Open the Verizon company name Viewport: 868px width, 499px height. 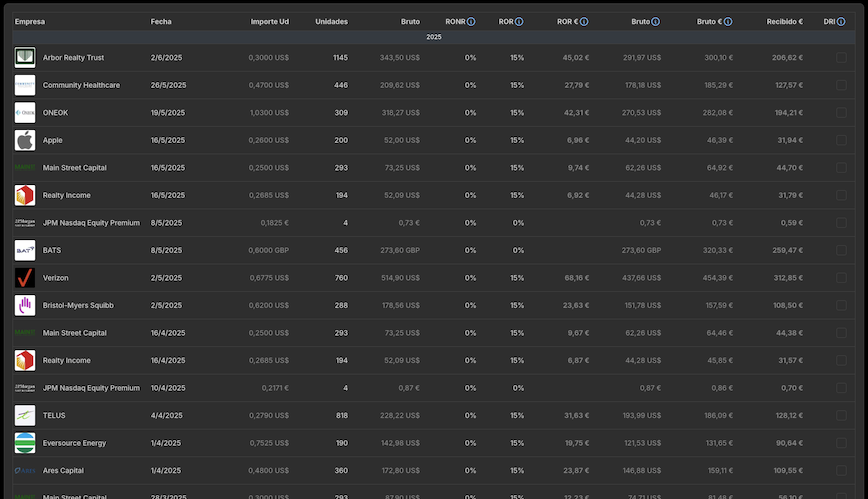[x=56, y=278]
